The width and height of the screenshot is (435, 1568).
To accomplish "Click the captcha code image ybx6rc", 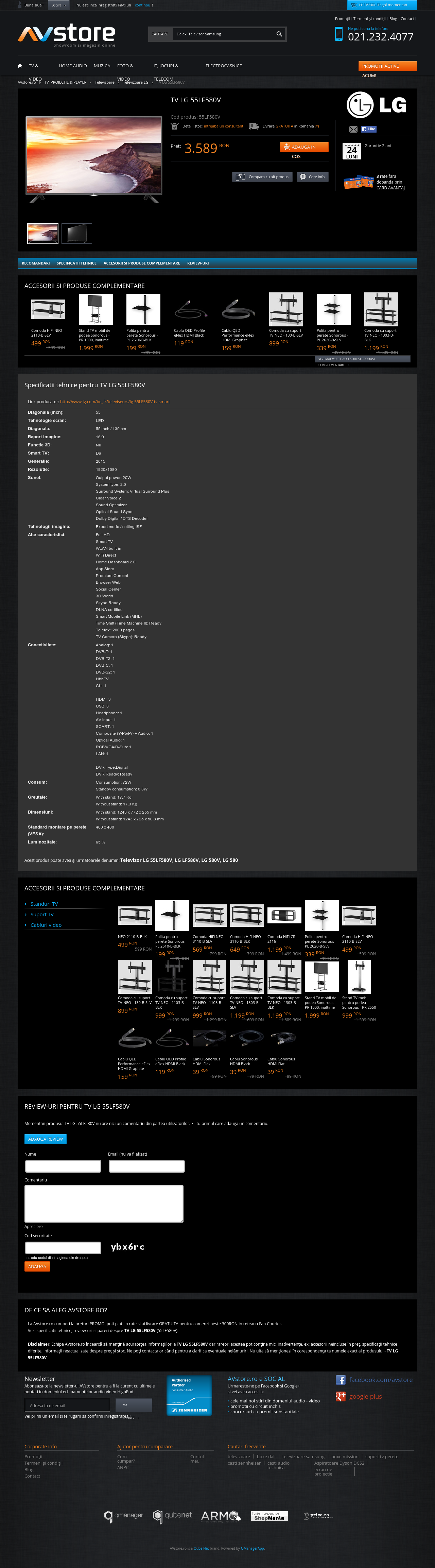I will coord(128,1247).
